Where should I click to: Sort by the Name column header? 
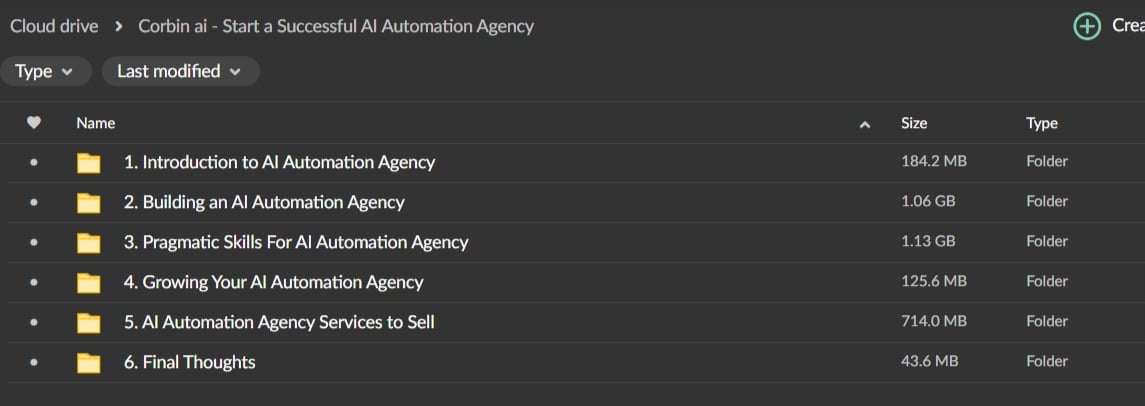click(x=96, y=123)
